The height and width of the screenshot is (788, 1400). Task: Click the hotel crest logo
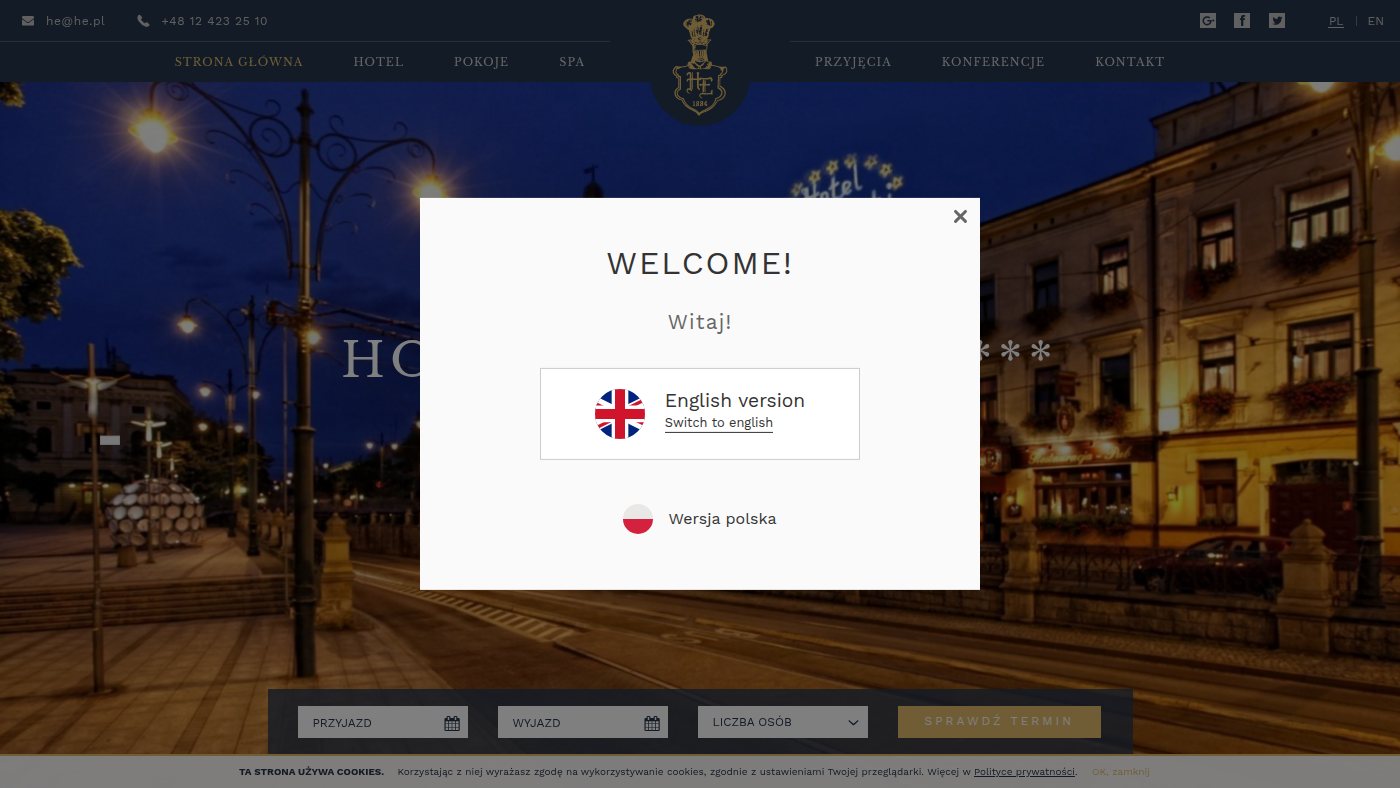(x=700, y=65)
